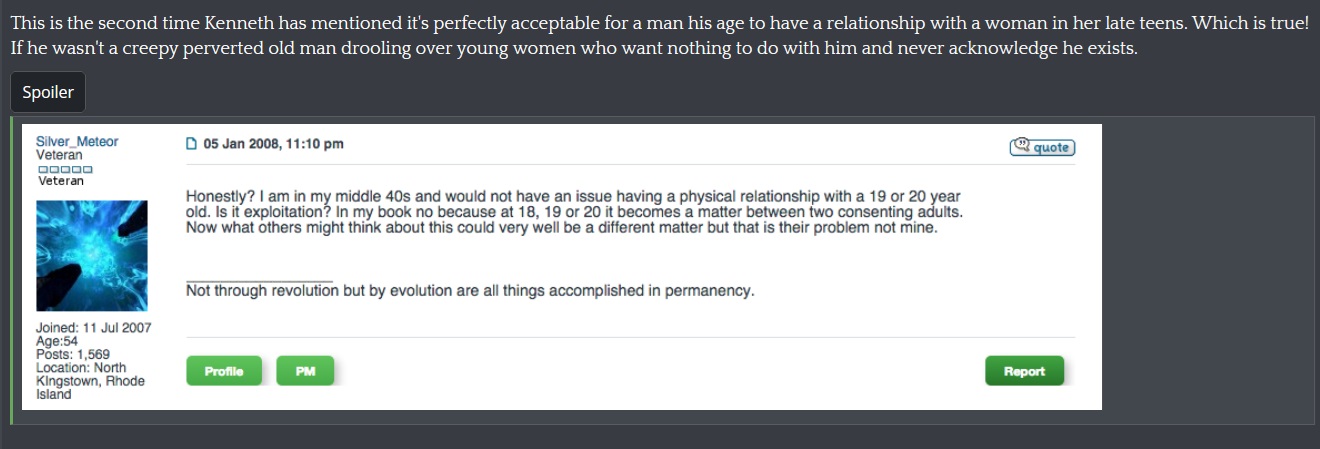1320x449 pixels.
Task: Click the evolution signature line text
Action: click(x=469, y=292)
